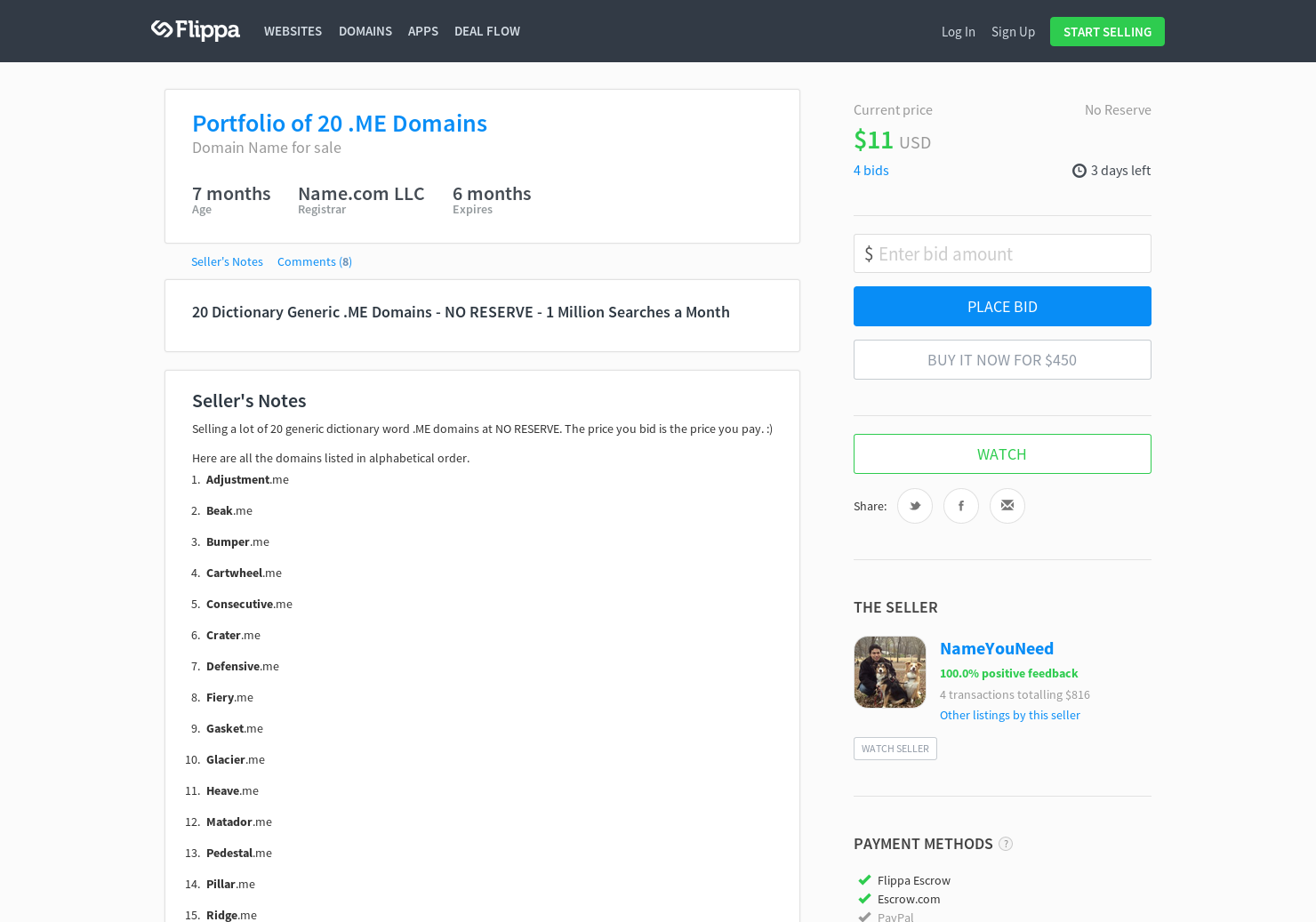This screenshot has height=922, width=1316.
Task: Click the listing headline about 1 Million Searches
Action: click(461, 312)
